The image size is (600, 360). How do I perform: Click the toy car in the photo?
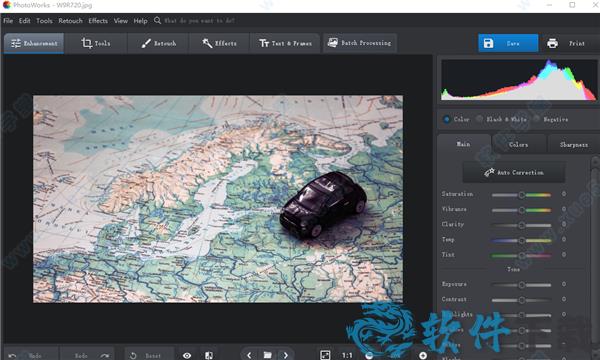tap(323, 204)
